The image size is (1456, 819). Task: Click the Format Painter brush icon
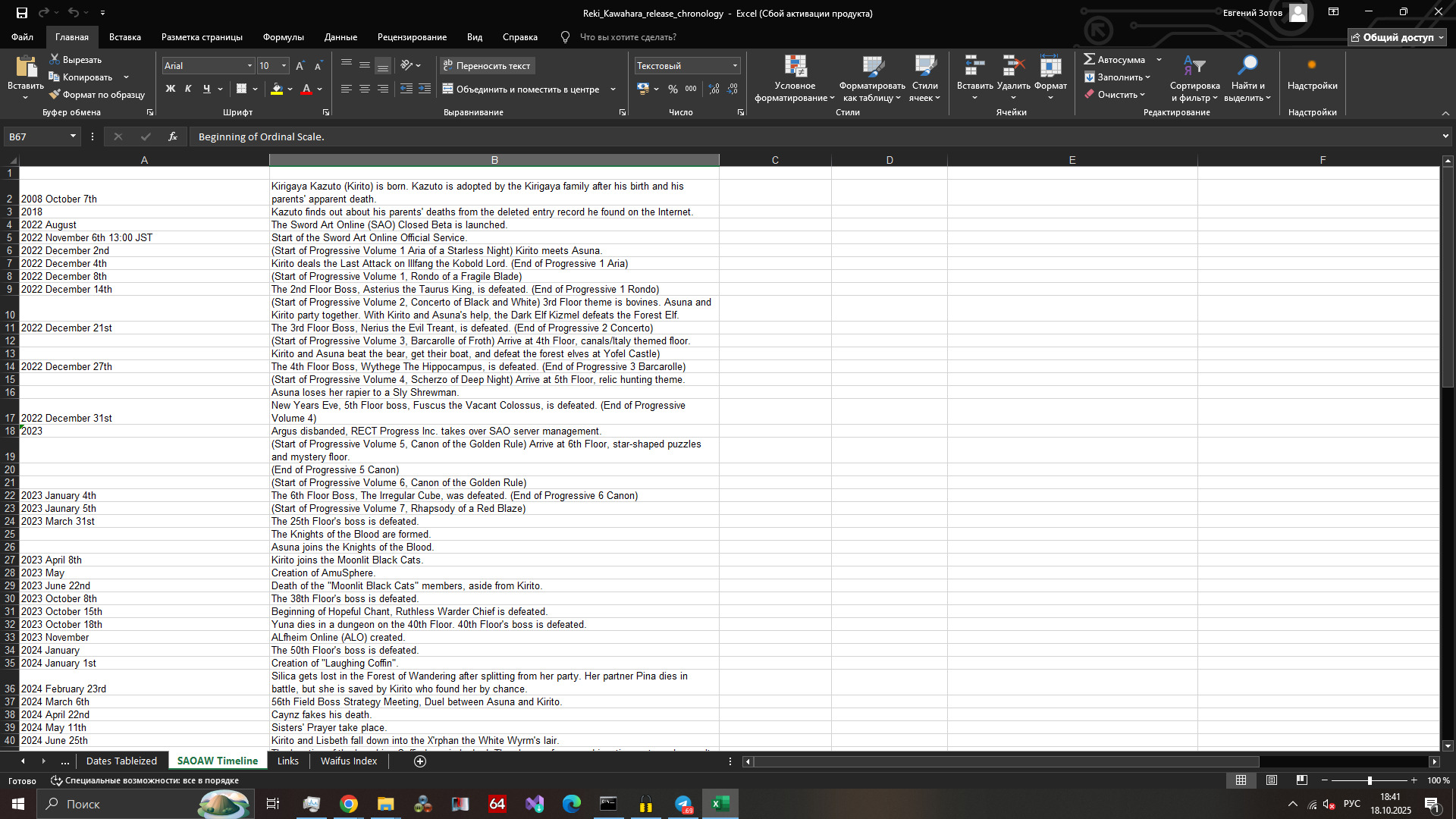coord(55,95)
